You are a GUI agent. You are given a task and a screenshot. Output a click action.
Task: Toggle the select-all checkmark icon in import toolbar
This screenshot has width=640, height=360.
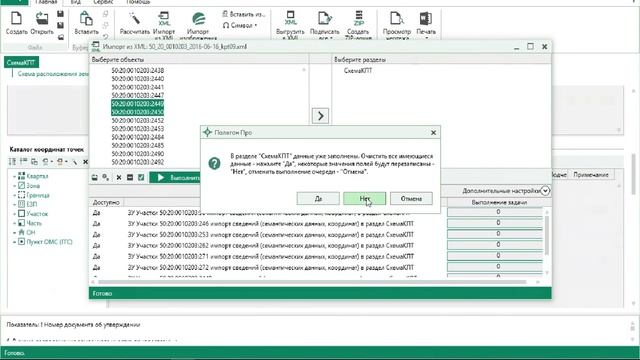coord(141,178)
